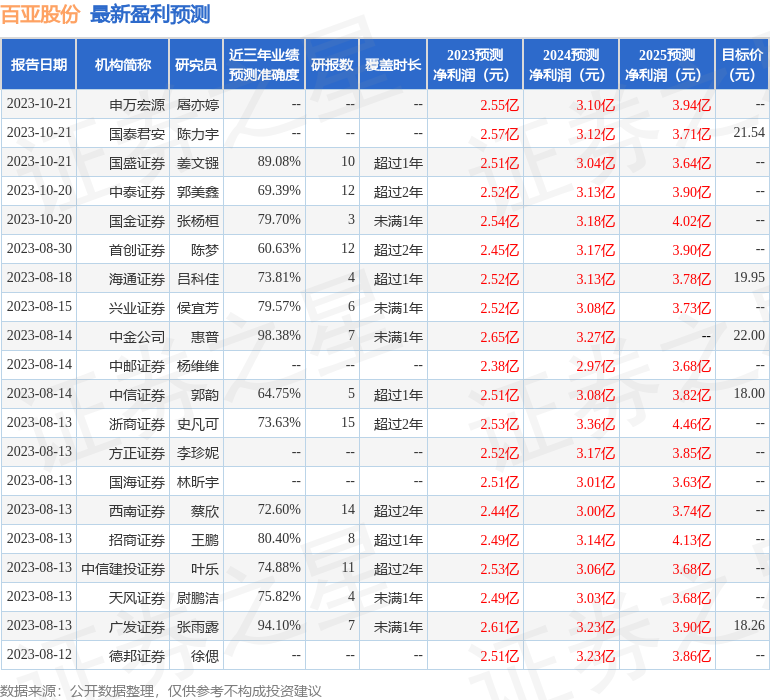The height and width of the screenshot is (700, 770).
Task: Click the 百亚股份 title text
Action: point(40,15)
